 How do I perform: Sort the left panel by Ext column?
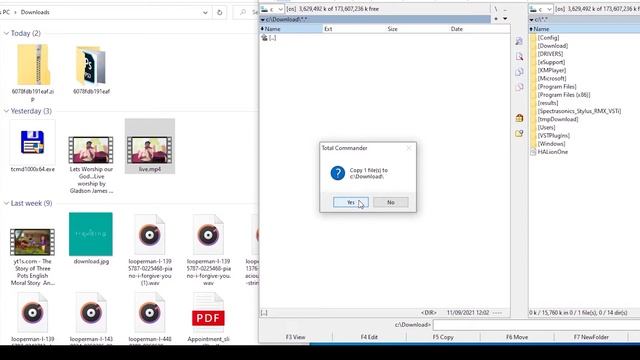(354, 29)
